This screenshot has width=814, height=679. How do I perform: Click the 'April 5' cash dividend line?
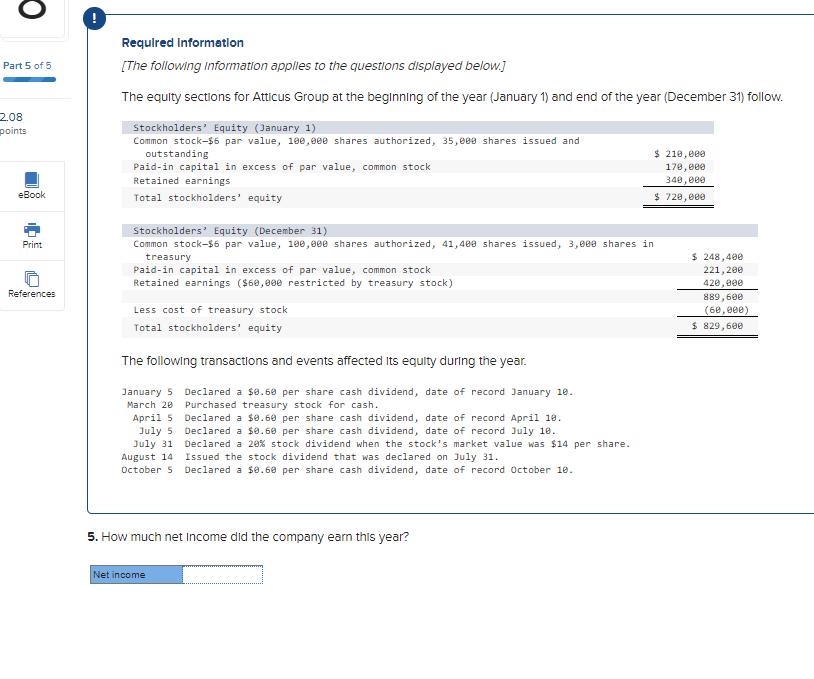pyautogui.click(x=347, y=418)
